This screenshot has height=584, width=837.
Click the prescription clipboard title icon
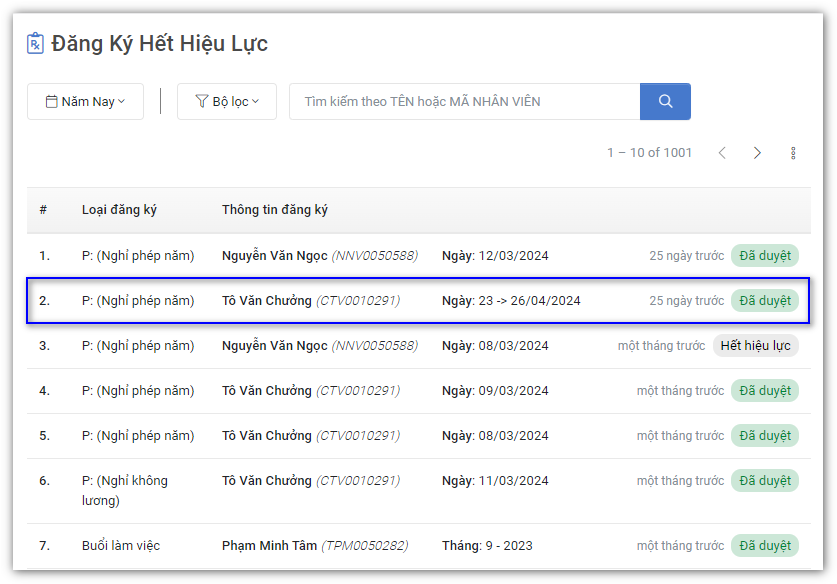[36, 44]
